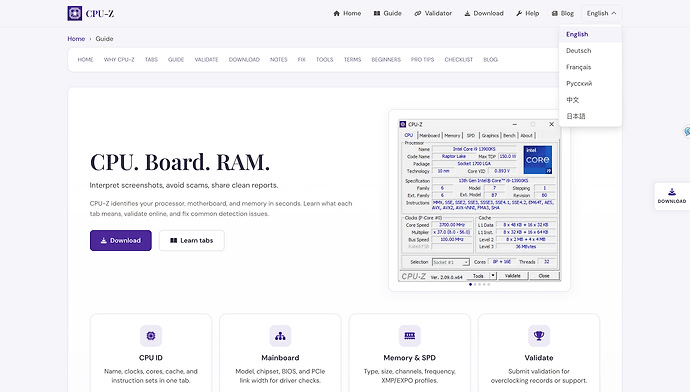Viewport: 690px width, 392px height.
Task: Click the Mainboard hierarchy icon
Action: tap(280, 336)
